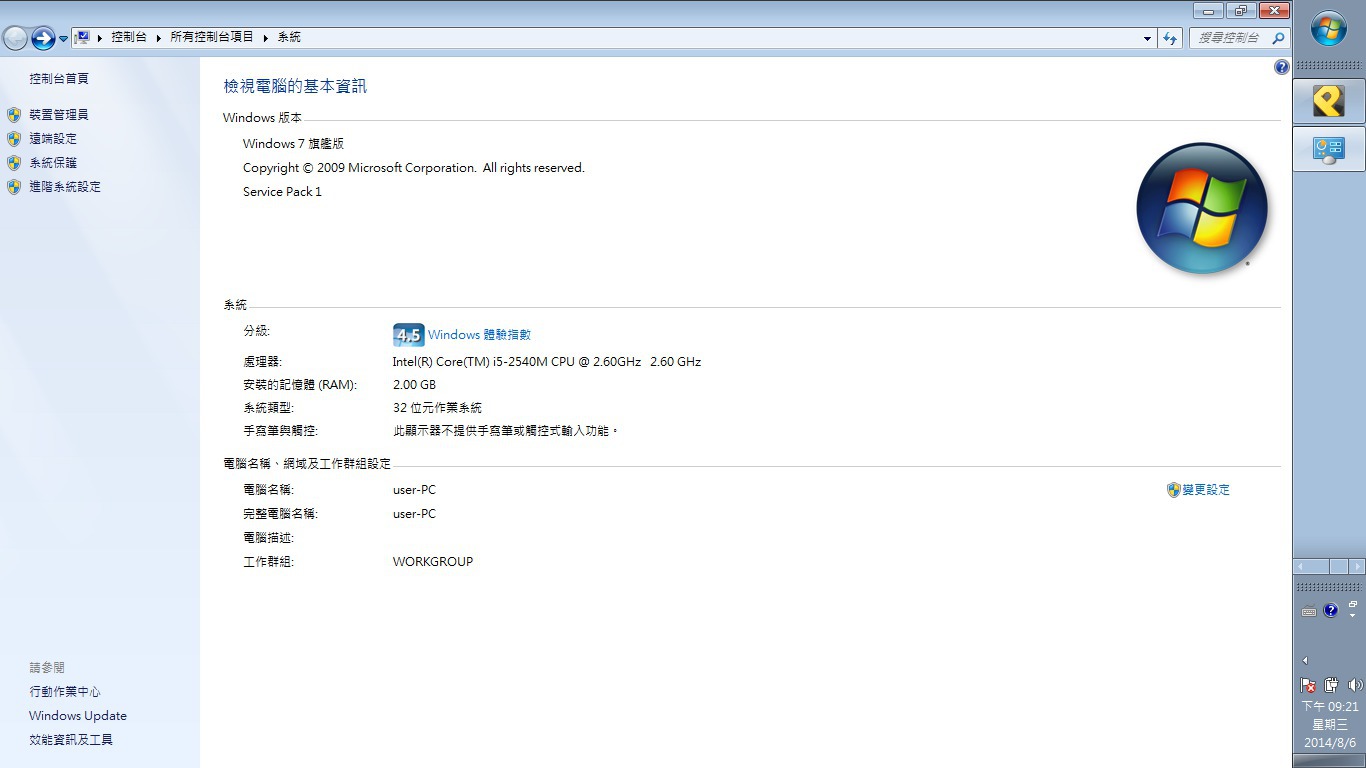The image size is (1366, 768).
Task: Select the Windows 7 旗艦版 text
Action: pyautogui.click(x=293, y=144)
